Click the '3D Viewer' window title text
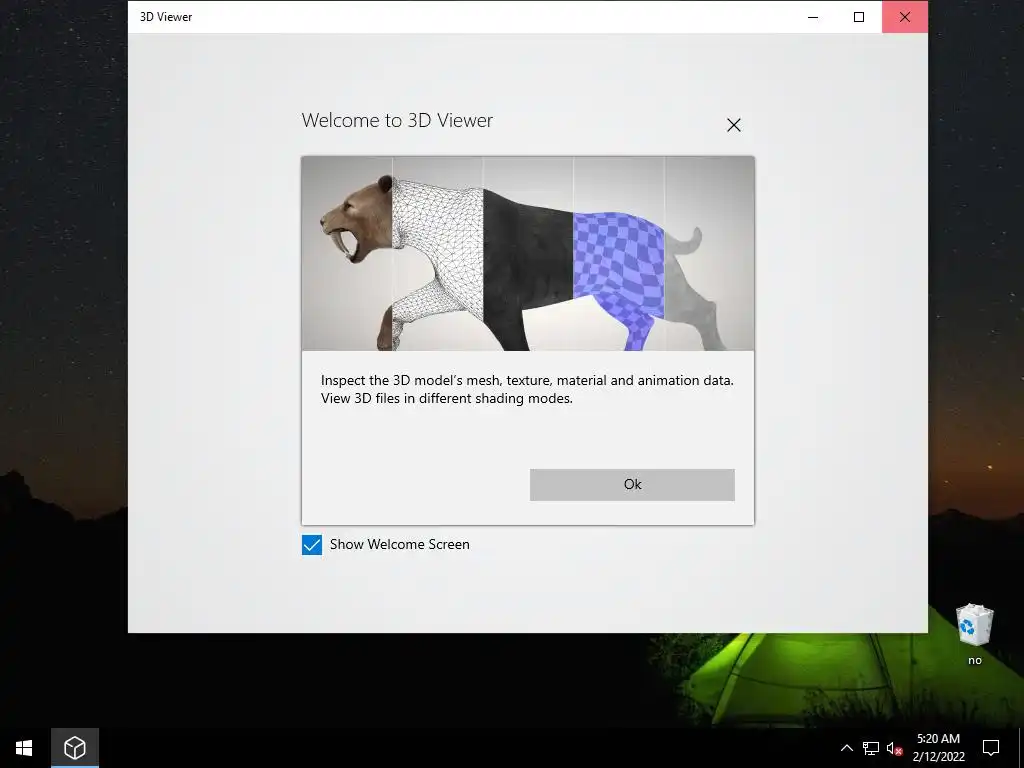The width and height of the screenshot is (1024, 768). [x=166, y=17]
